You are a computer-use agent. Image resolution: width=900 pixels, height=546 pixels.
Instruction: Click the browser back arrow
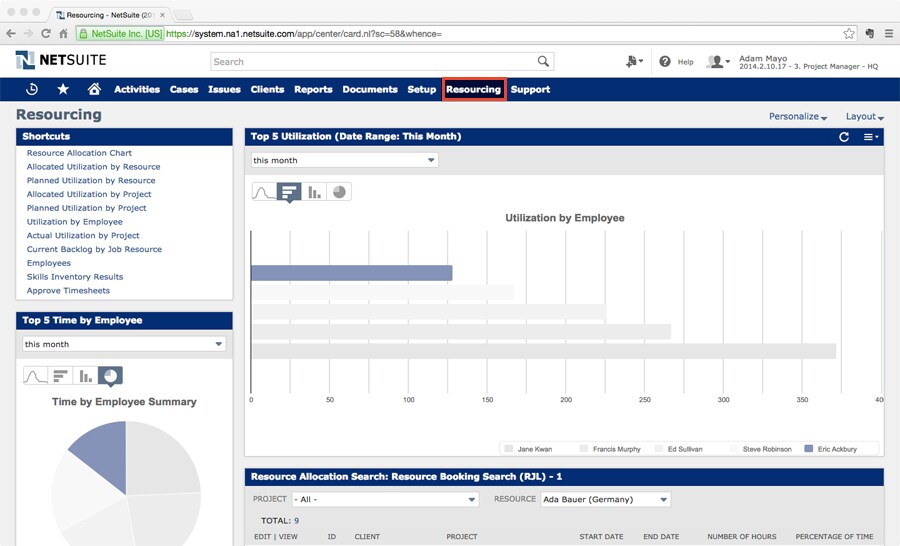(x=11, y=33)
